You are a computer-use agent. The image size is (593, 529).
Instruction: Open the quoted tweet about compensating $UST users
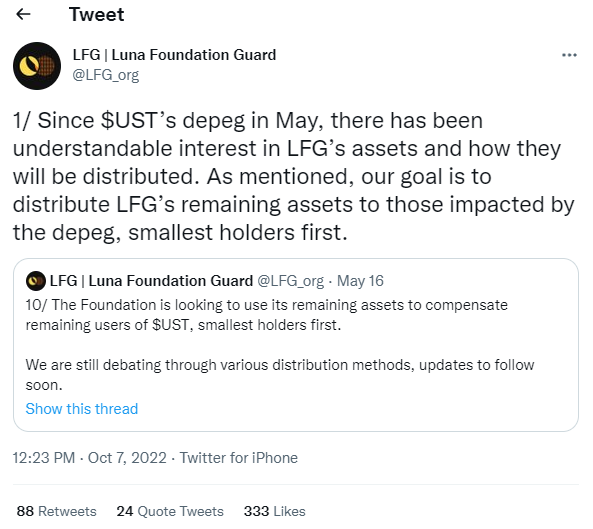(x=296, y=345)
